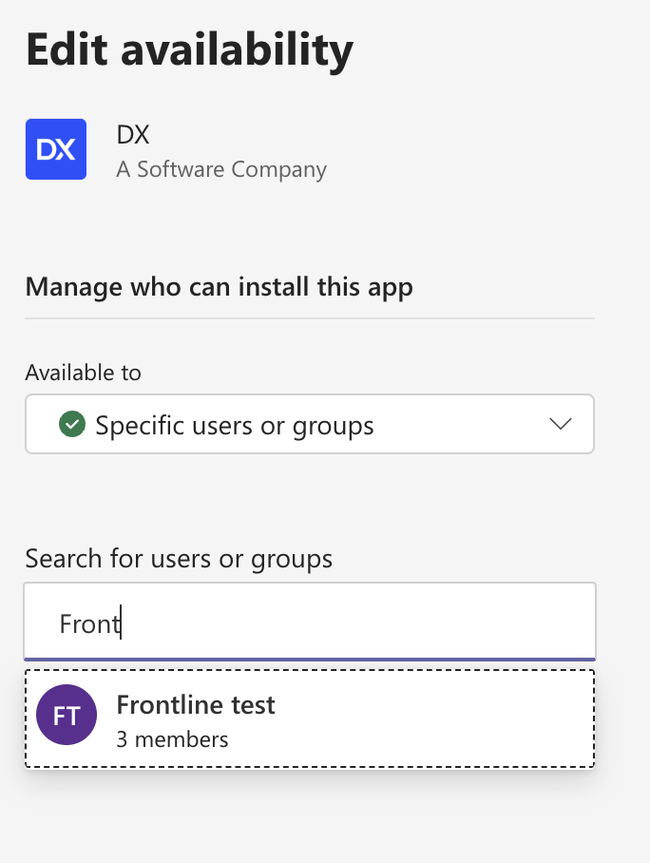Click the purple FT group avatar
This screenshot has height=863, width=650.
coord(66,717)
